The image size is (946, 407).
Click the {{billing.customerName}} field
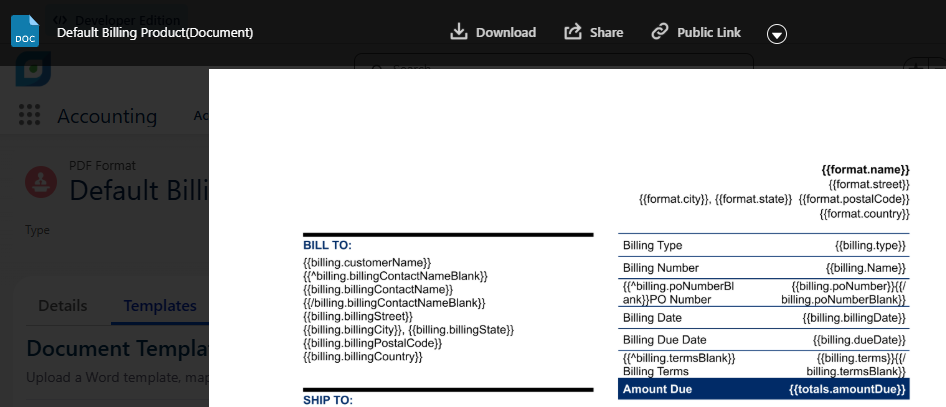coord(367,262)
